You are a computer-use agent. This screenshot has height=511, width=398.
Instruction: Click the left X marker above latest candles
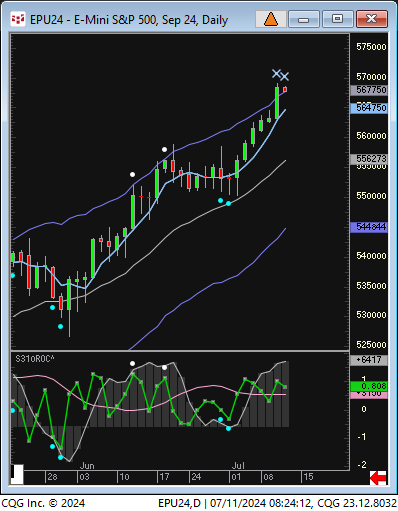click(276, 74)
